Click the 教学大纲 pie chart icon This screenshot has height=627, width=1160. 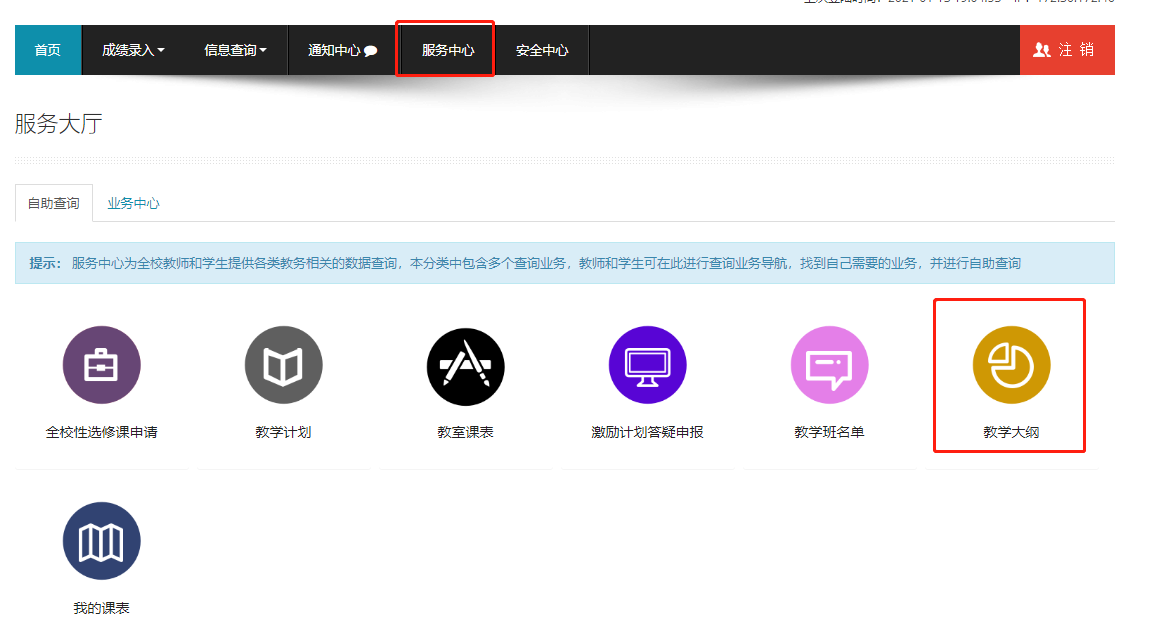pos(1011,365)
